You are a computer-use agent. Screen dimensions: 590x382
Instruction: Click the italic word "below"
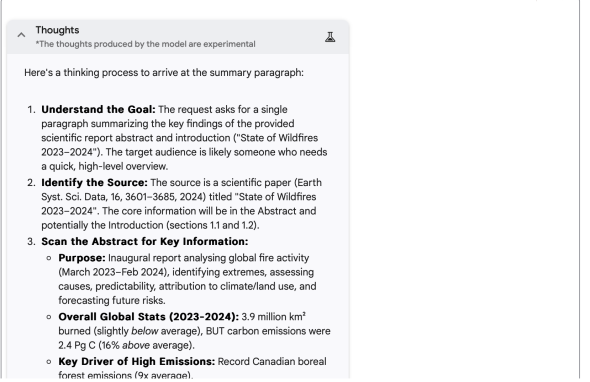[144, 331]
